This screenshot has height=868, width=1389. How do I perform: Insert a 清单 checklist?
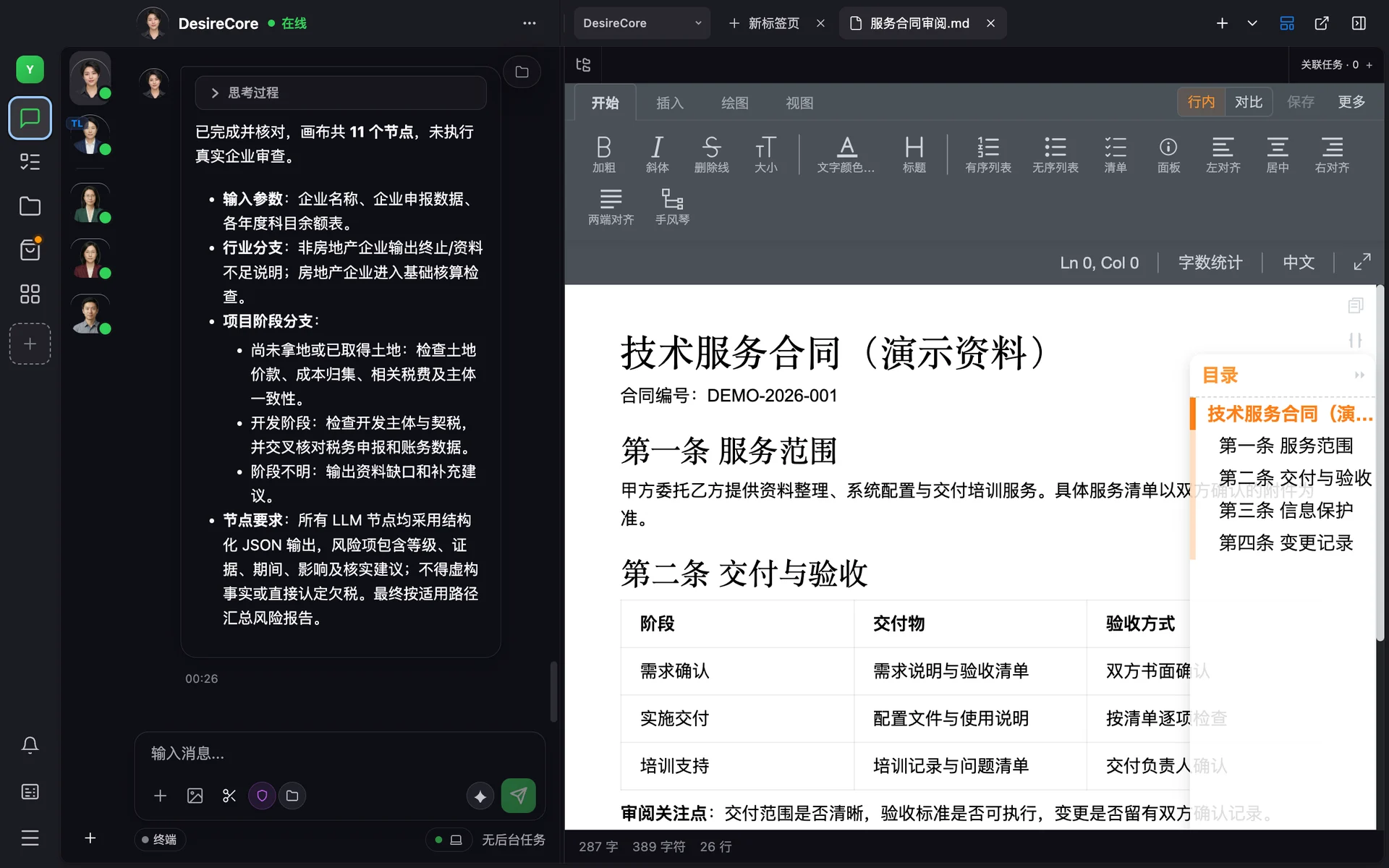(1115, 155)
